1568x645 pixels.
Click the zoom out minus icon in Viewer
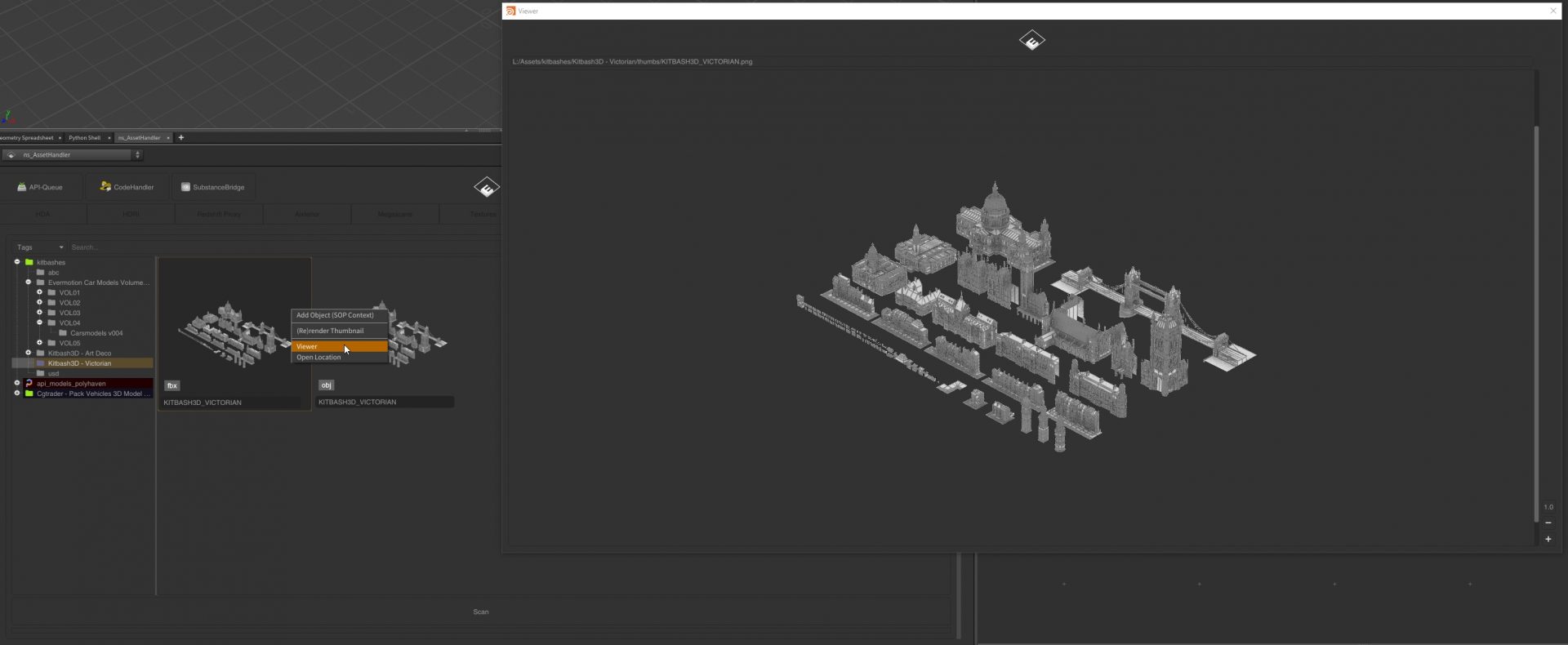point(1548,523)
